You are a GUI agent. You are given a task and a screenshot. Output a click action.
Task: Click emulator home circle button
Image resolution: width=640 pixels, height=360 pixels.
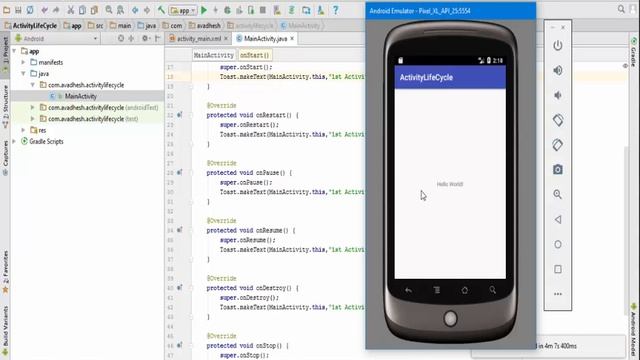pos(558,244)
